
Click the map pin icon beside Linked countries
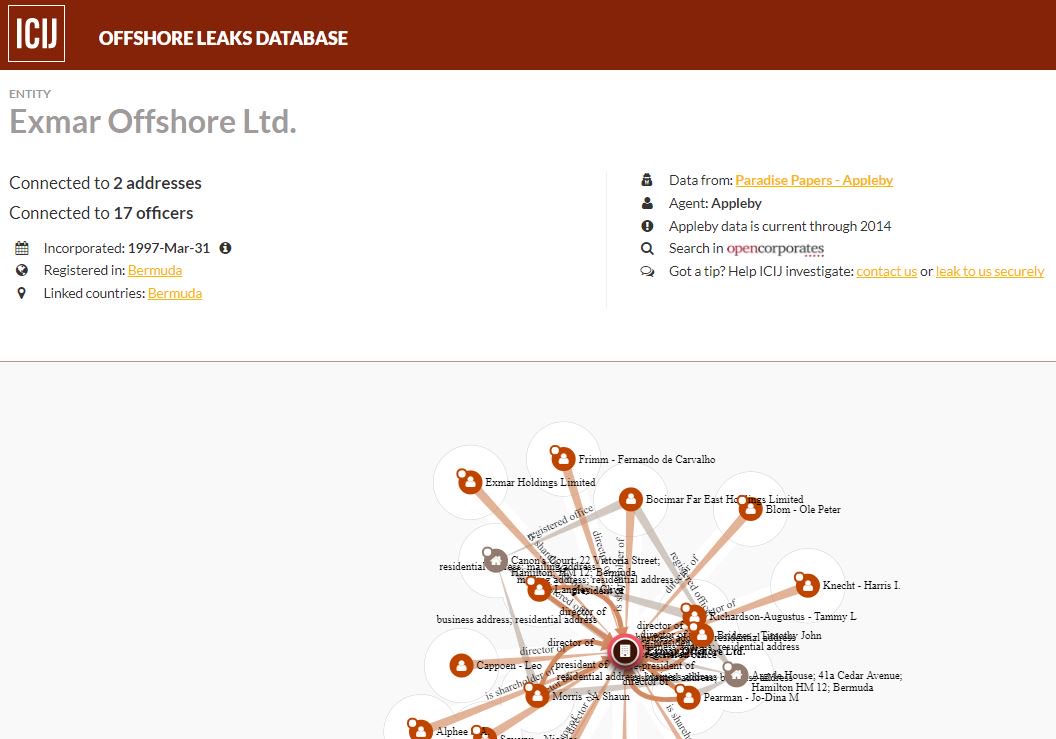(x=22, y=293)
